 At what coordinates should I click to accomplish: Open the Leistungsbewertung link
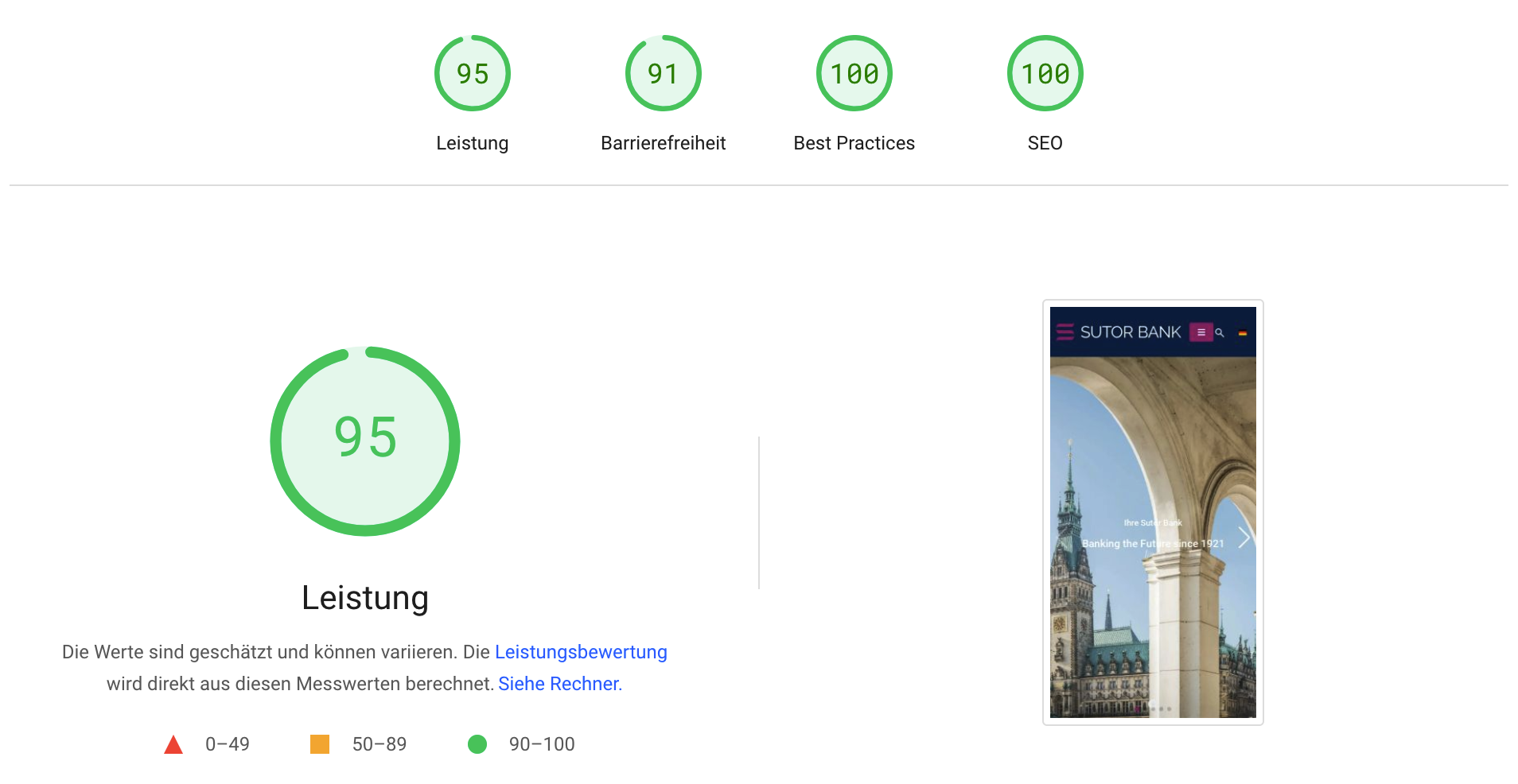(x=581, y=652)
